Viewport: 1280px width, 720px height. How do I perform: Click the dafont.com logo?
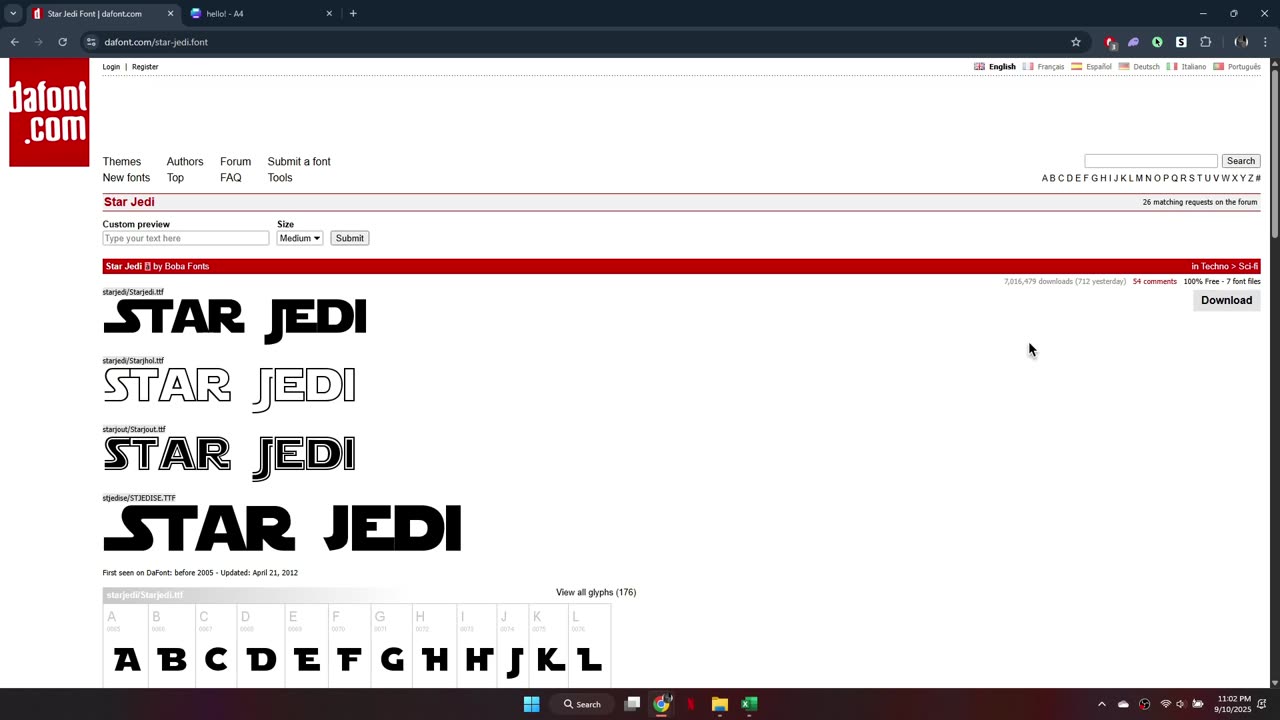[49, 112]
